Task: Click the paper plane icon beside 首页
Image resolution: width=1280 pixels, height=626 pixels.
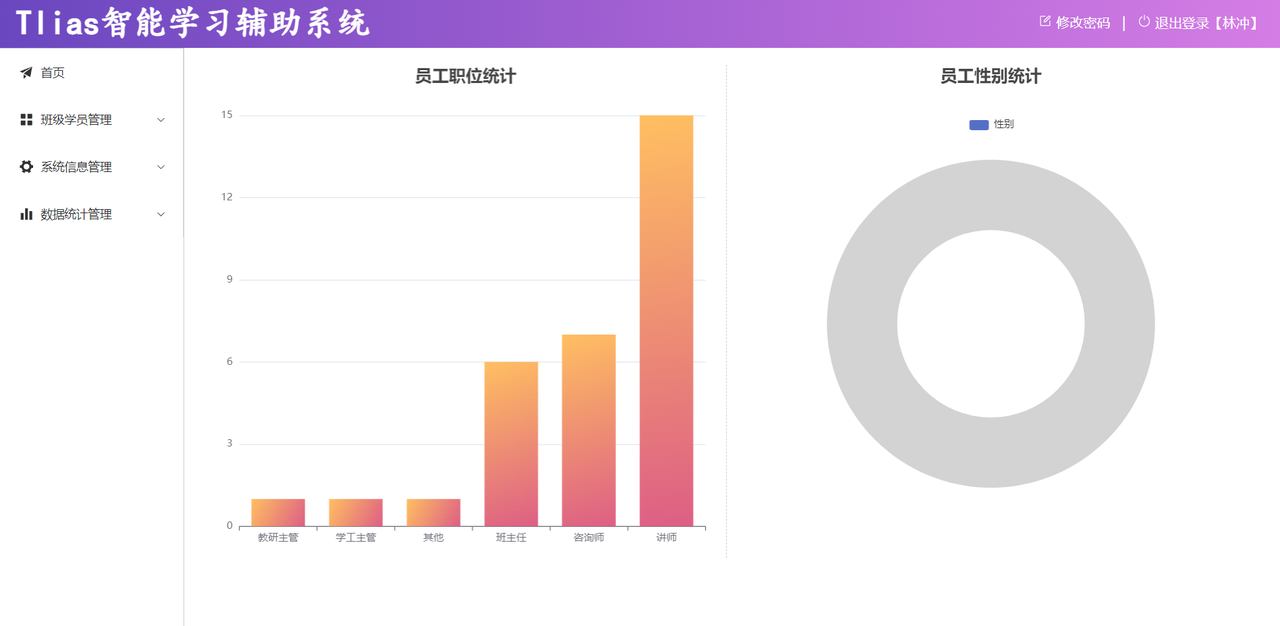Action: [x=26, y=73]
